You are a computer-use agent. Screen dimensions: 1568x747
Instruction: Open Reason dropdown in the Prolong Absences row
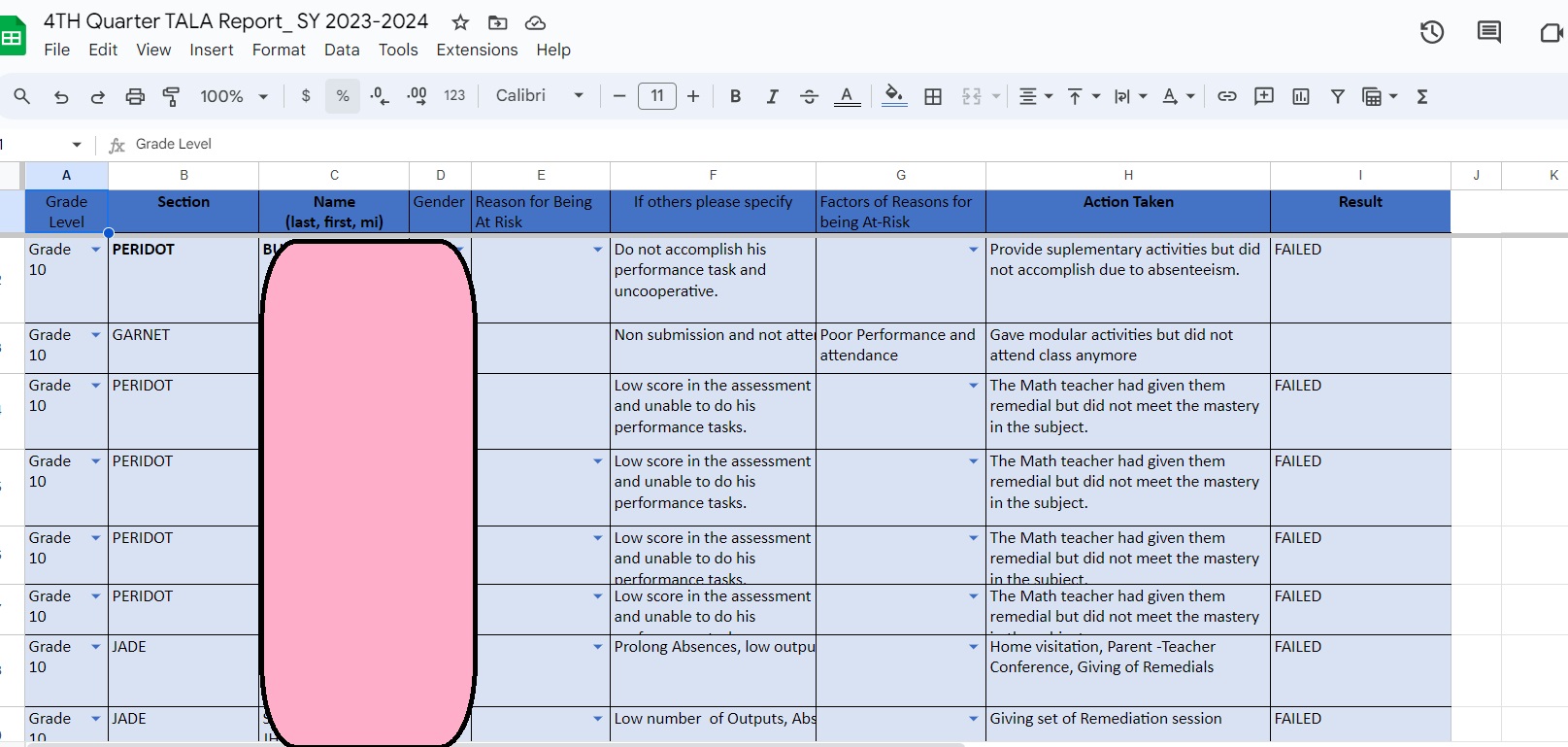click(x=597, y=647)
